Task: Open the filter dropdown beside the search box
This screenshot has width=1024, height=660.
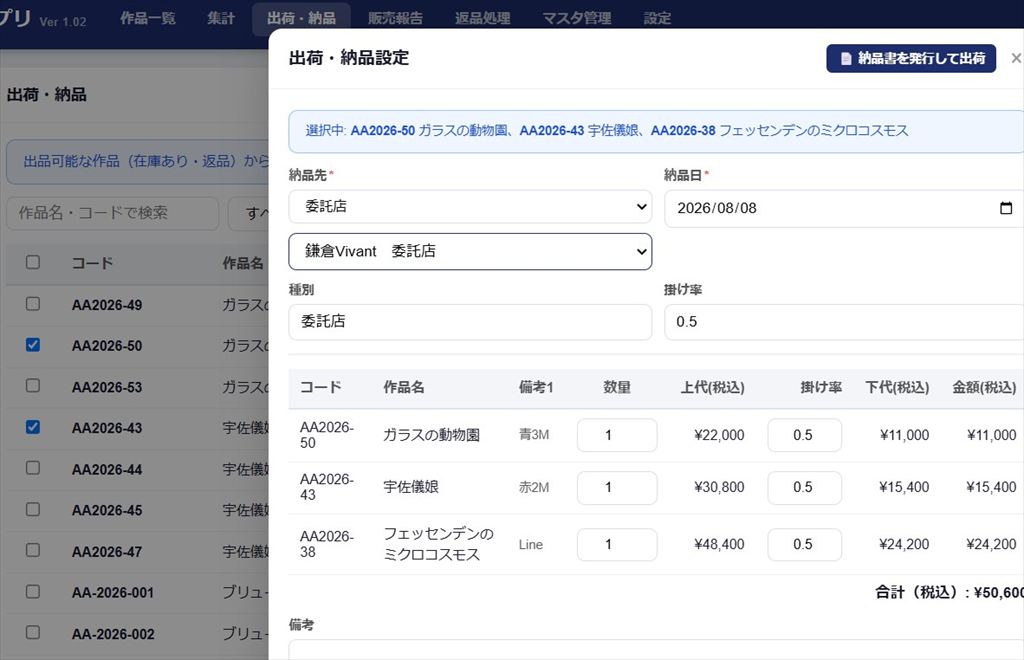Action: (249, 213)
